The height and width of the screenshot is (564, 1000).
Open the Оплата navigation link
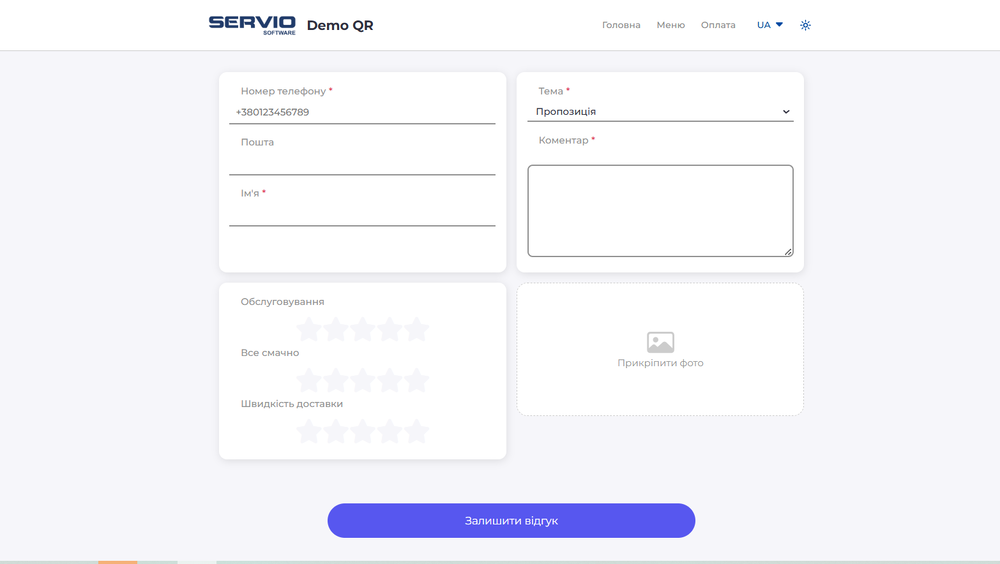(x=718, y=25)
